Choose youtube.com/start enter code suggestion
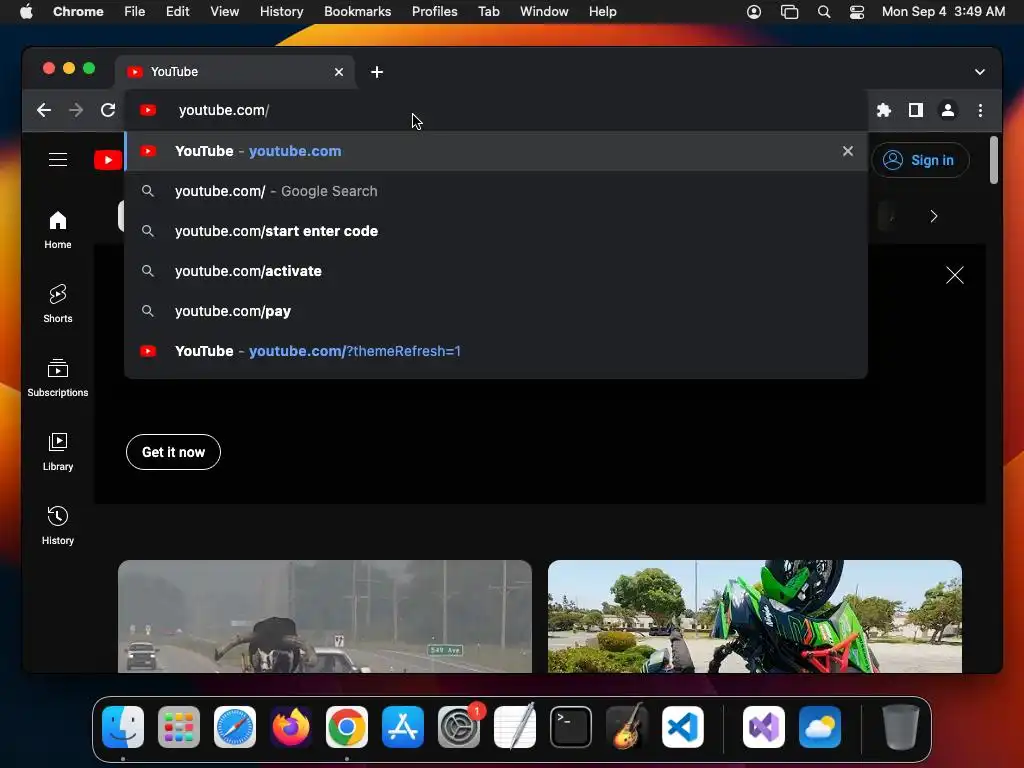The height and width of the screenshot is (768, 1024). pyautogui.click(x=496, y=231)
